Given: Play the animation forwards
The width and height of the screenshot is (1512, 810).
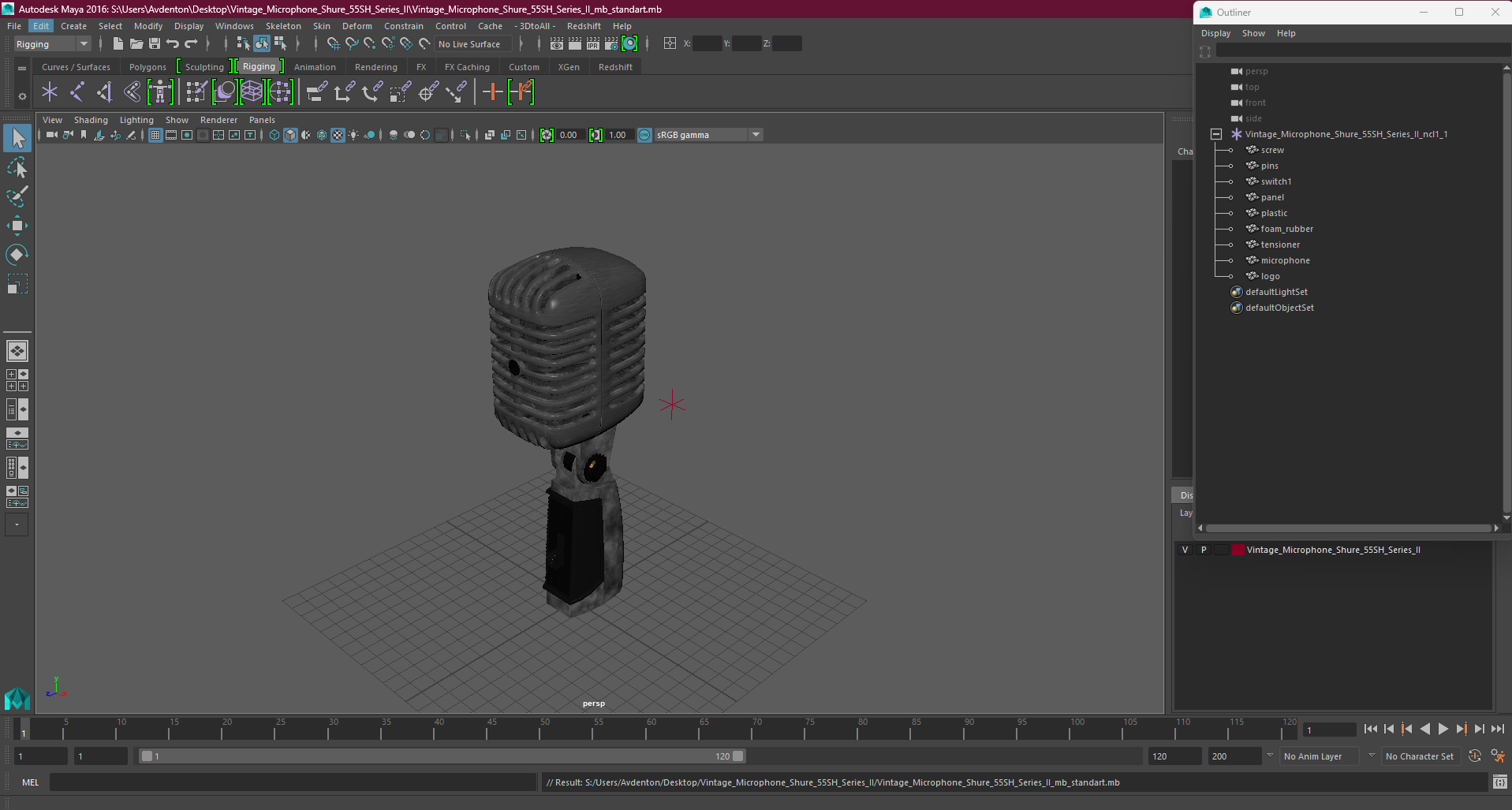Looking at the screenshot, I should point(1443,730).
